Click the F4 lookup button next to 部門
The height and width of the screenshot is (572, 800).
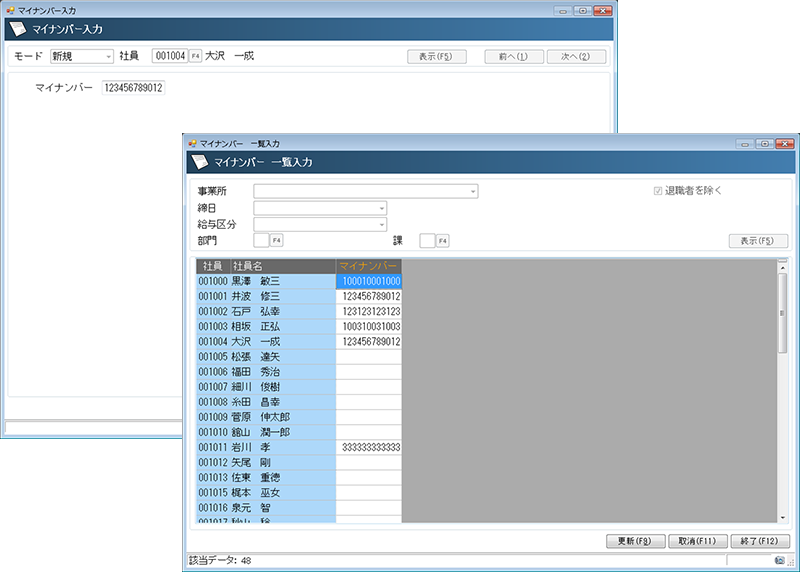(277, 240)
